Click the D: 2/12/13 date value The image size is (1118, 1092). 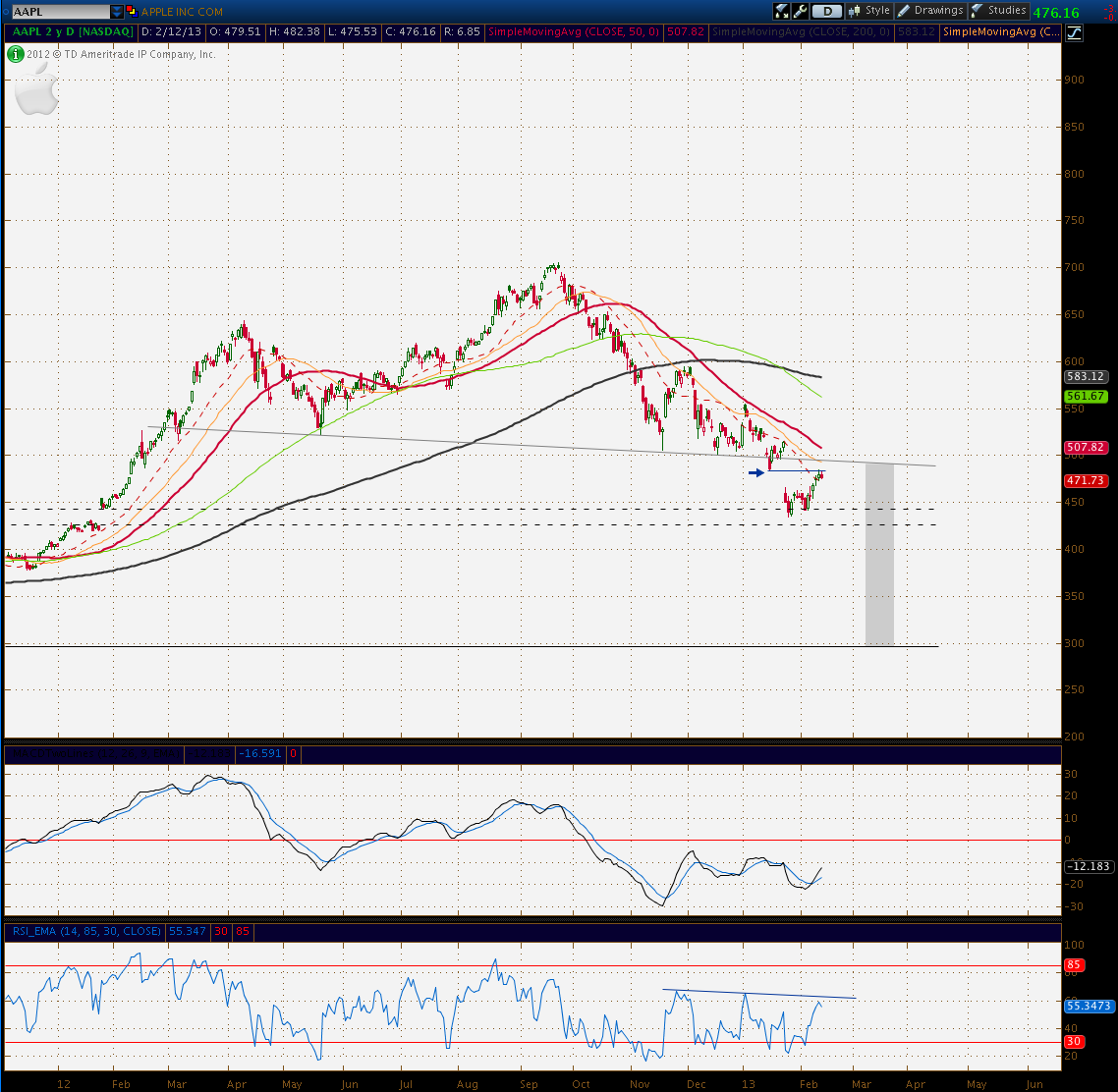pyautogui.click(x=171, y=32)
